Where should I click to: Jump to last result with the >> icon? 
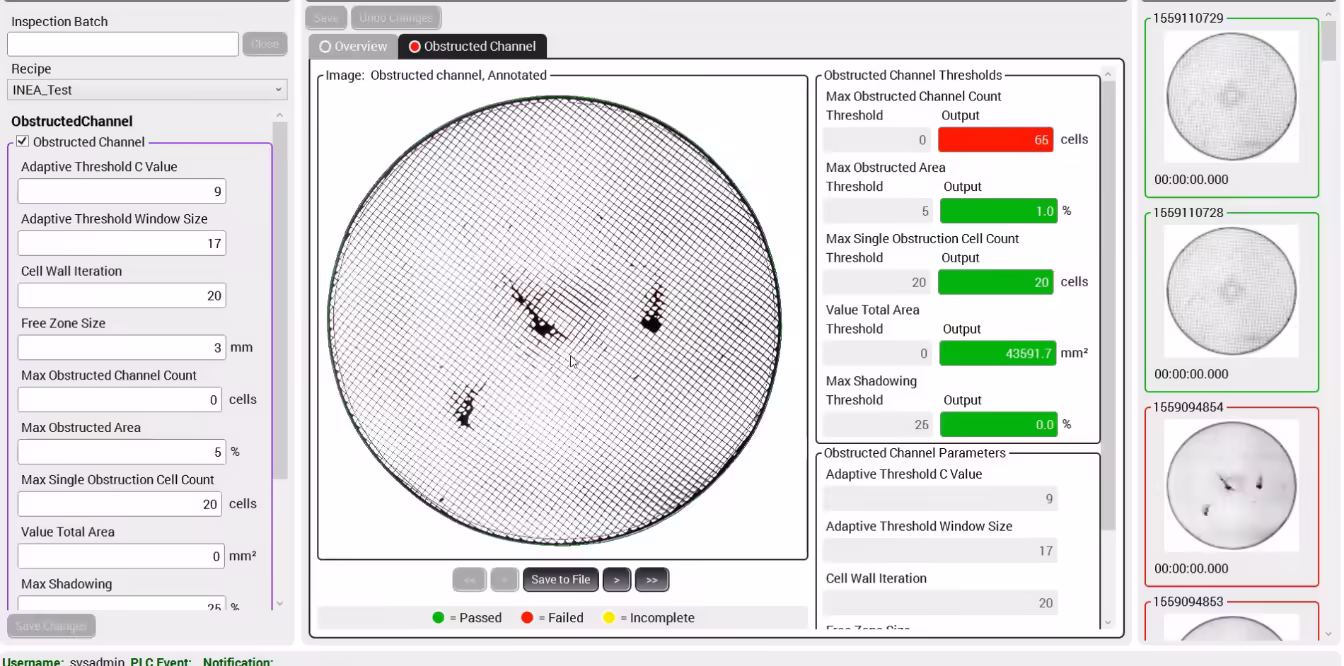coord(651,579)
